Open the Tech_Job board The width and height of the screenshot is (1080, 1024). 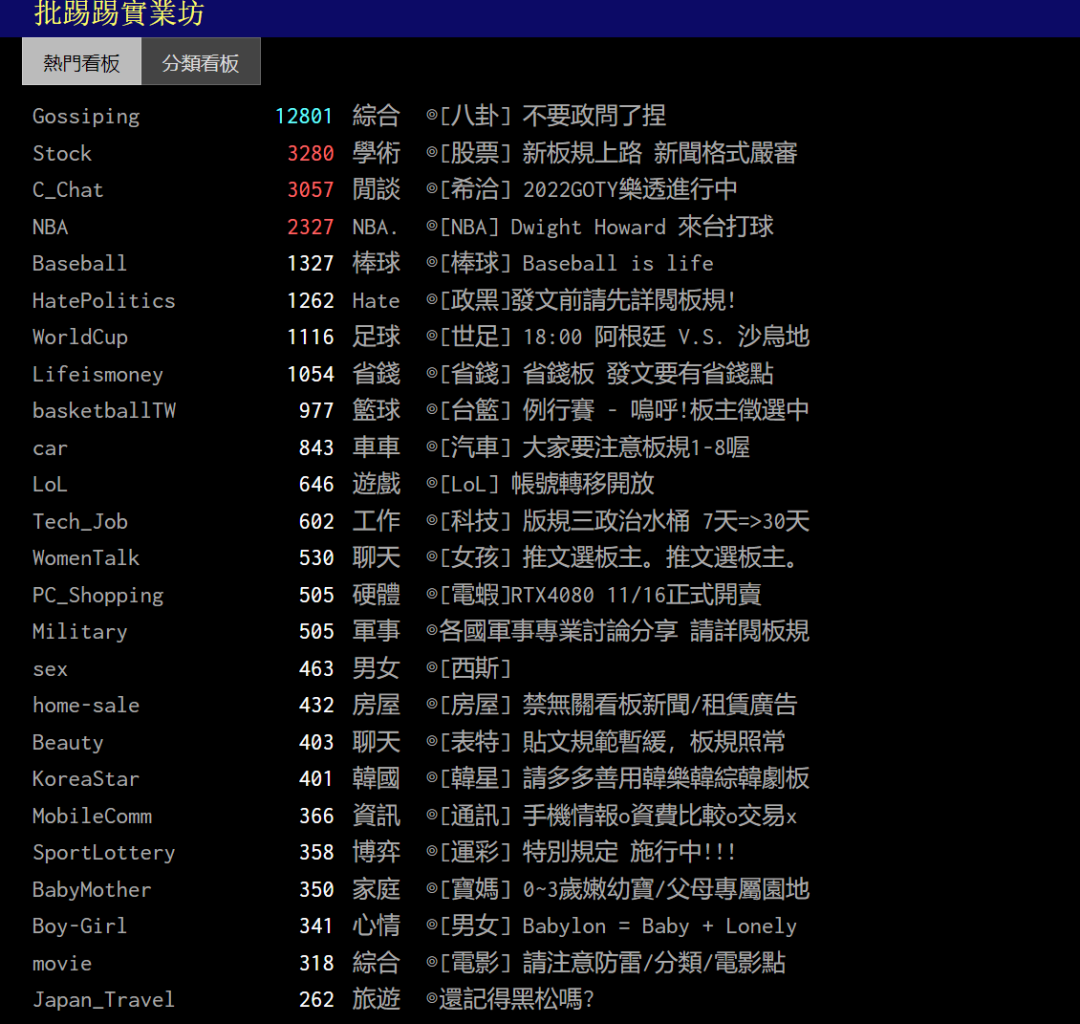coord(80,521)
